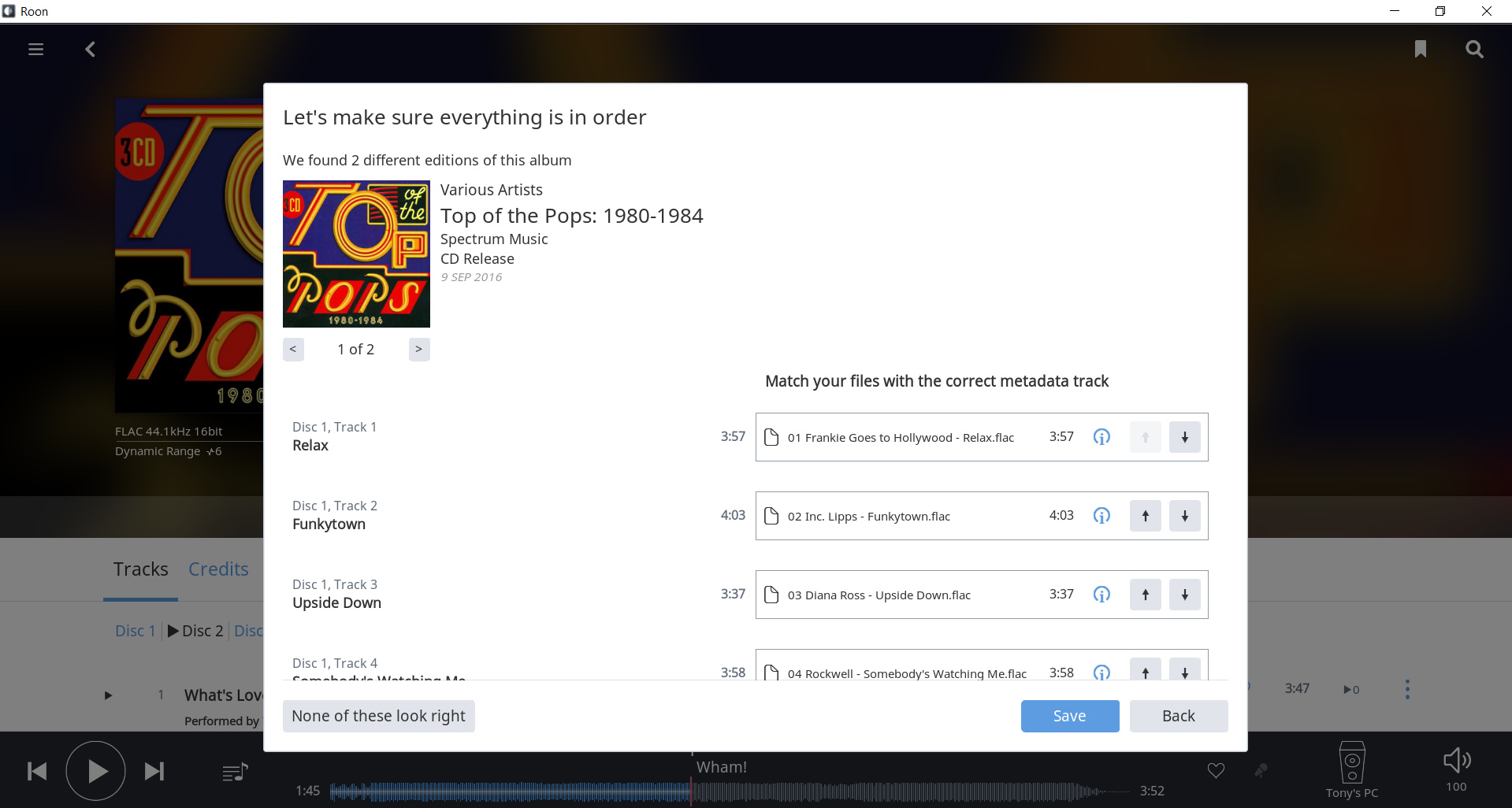Click file icon of Upside Down.flac
Image resolution: width=1512 pixels, height=808 pixels.
point(772,595)
